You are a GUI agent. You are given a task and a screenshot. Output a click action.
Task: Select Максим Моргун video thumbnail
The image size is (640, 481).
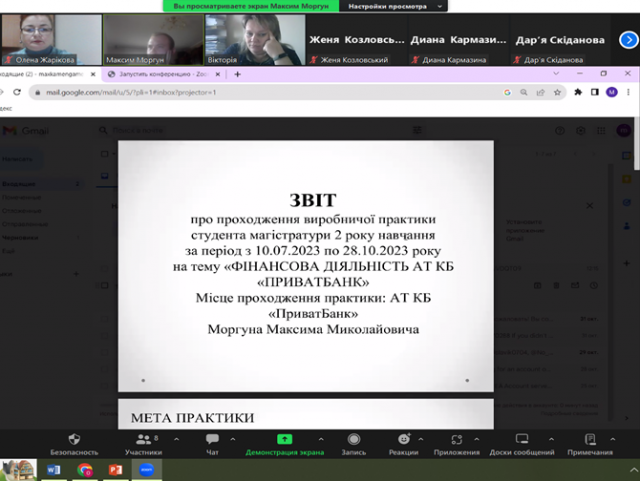tap(153, 40)
